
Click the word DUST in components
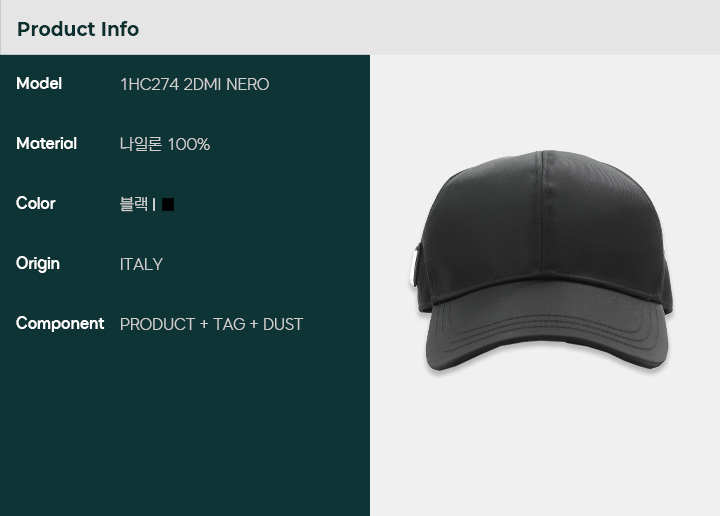click(x=283, y=325)
